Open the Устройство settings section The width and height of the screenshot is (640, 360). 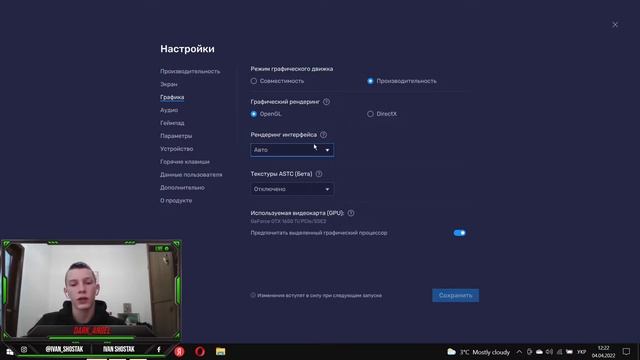[177, 149]
